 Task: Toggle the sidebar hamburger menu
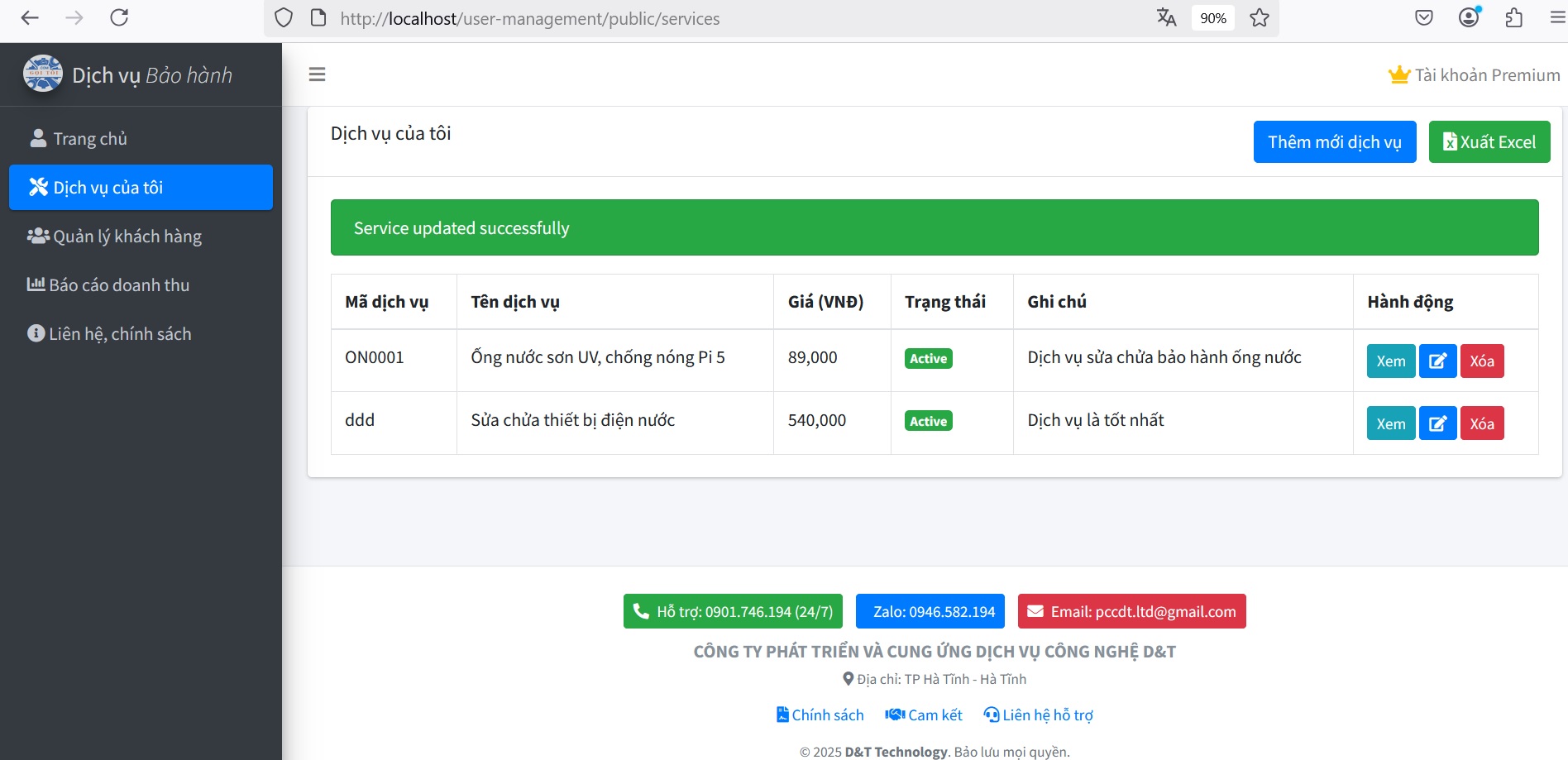coord(317,74)
